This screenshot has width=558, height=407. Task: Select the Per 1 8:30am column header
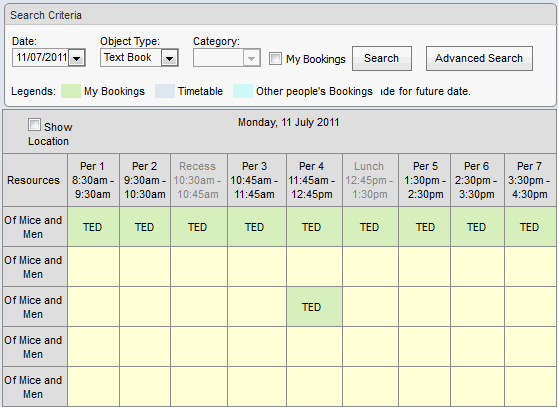tap(93, 180)
